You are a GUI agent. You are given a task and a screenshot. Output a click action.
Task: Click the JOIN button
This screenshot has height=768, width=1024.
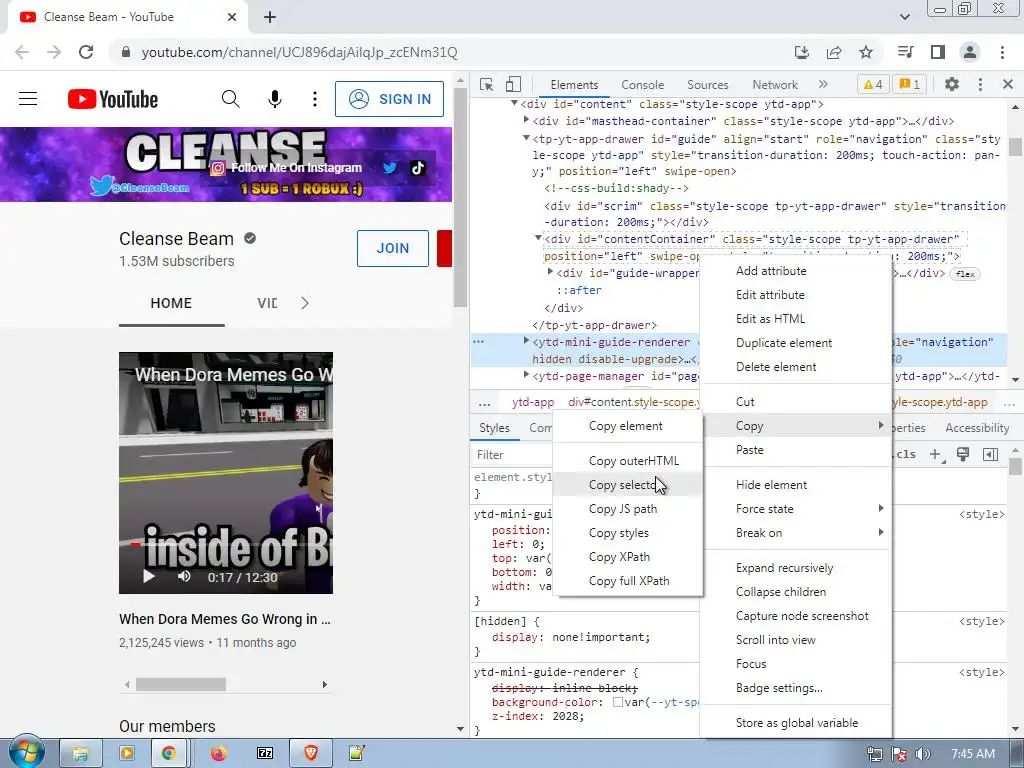pos(392,248)
